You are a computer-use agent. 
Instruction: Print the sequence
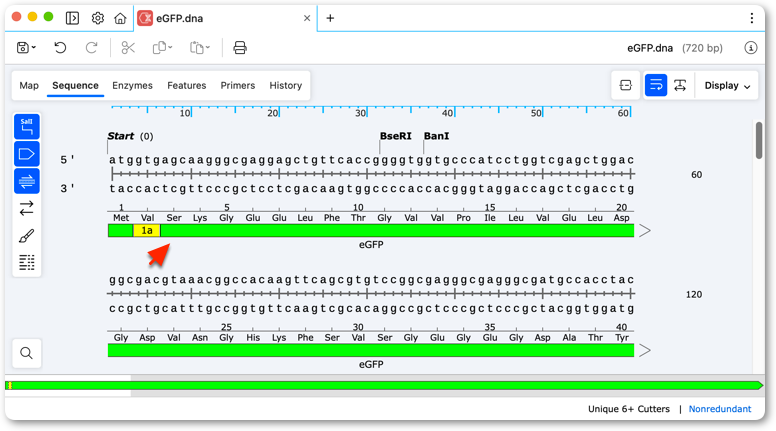click(x=240, y=48)
